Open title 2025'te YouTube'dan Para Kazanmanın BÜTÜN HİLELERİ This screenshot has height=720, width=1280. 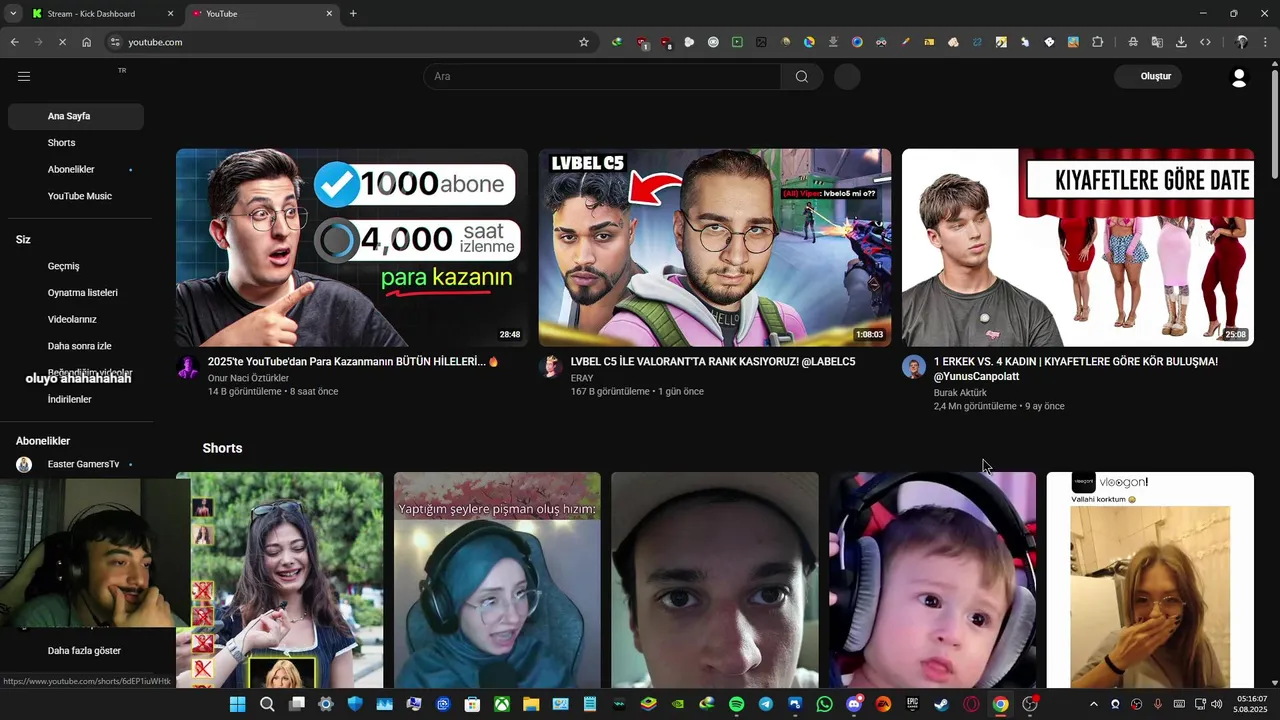pos(352,362)
